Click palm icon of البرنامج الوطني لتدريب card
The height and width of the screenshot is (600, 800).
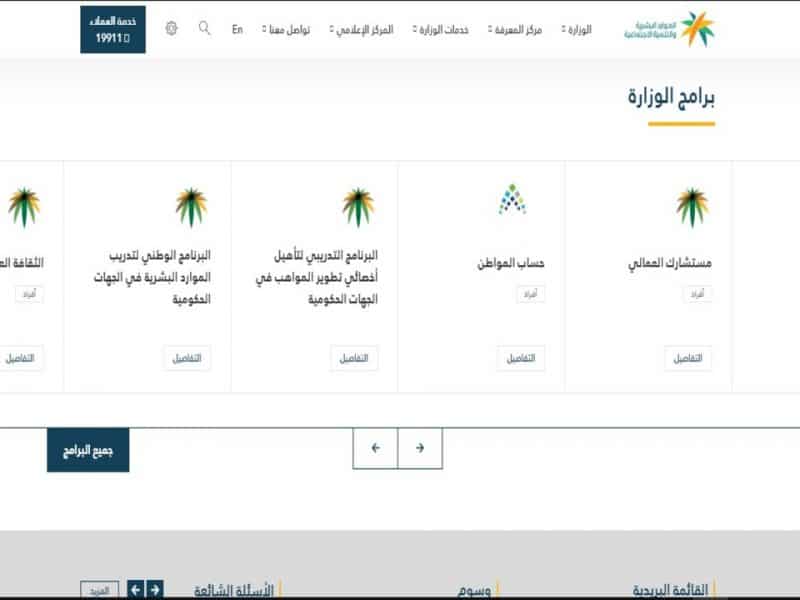pyautogui.click(x=191, y=207)
